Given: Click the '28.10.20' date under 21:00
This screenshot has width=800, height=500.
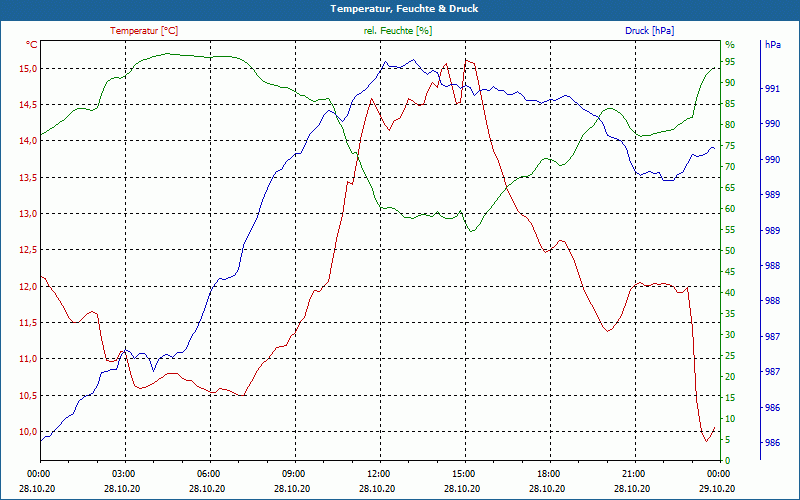Looking at the screenshot, I should pos(632,489).
